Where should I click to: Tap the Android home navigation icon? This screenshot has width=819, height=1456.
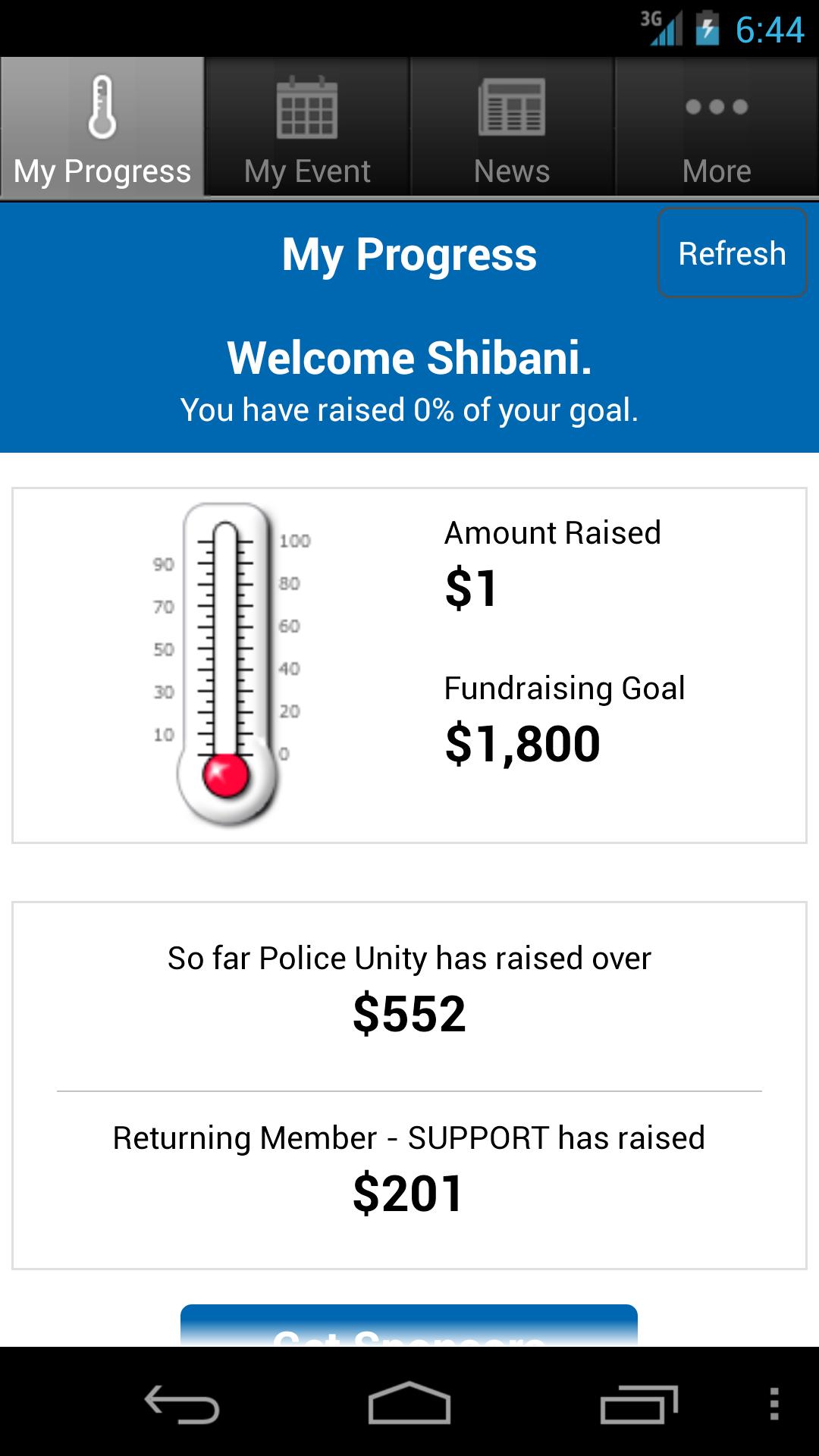click(x=409, y=1402)
